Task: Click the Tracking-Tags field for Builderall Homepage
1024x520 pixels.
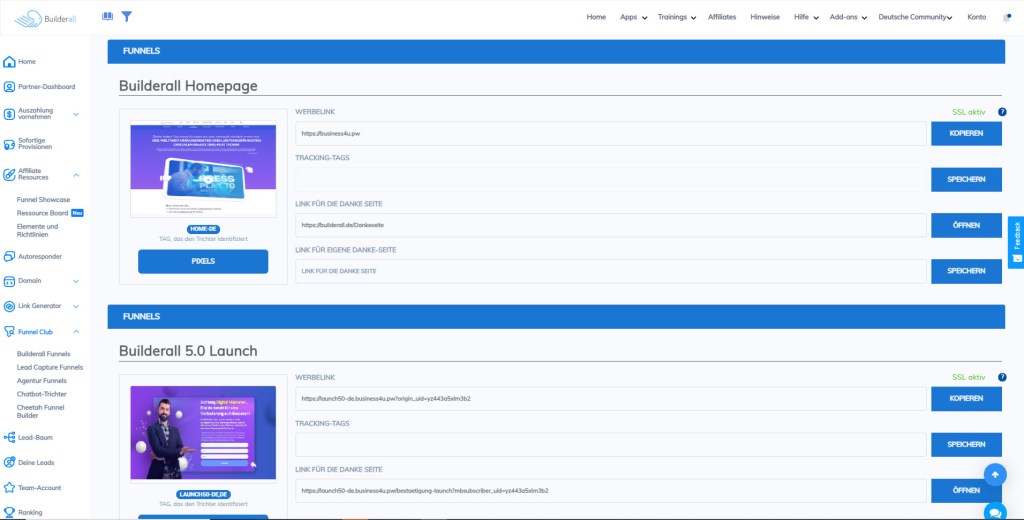Action: pyautogui.click(x=611, y=179)
